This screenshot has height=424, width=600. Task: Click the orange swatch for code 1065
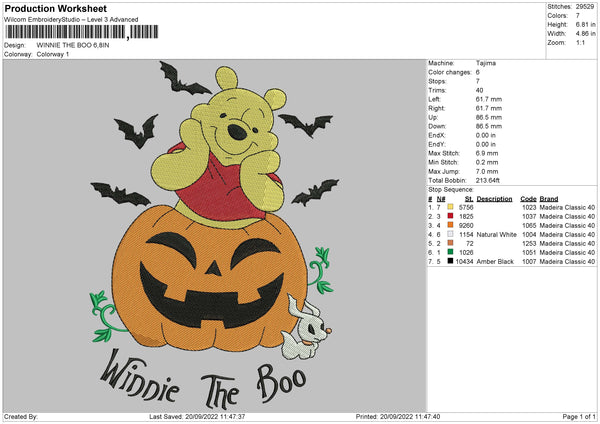(450, 225)
